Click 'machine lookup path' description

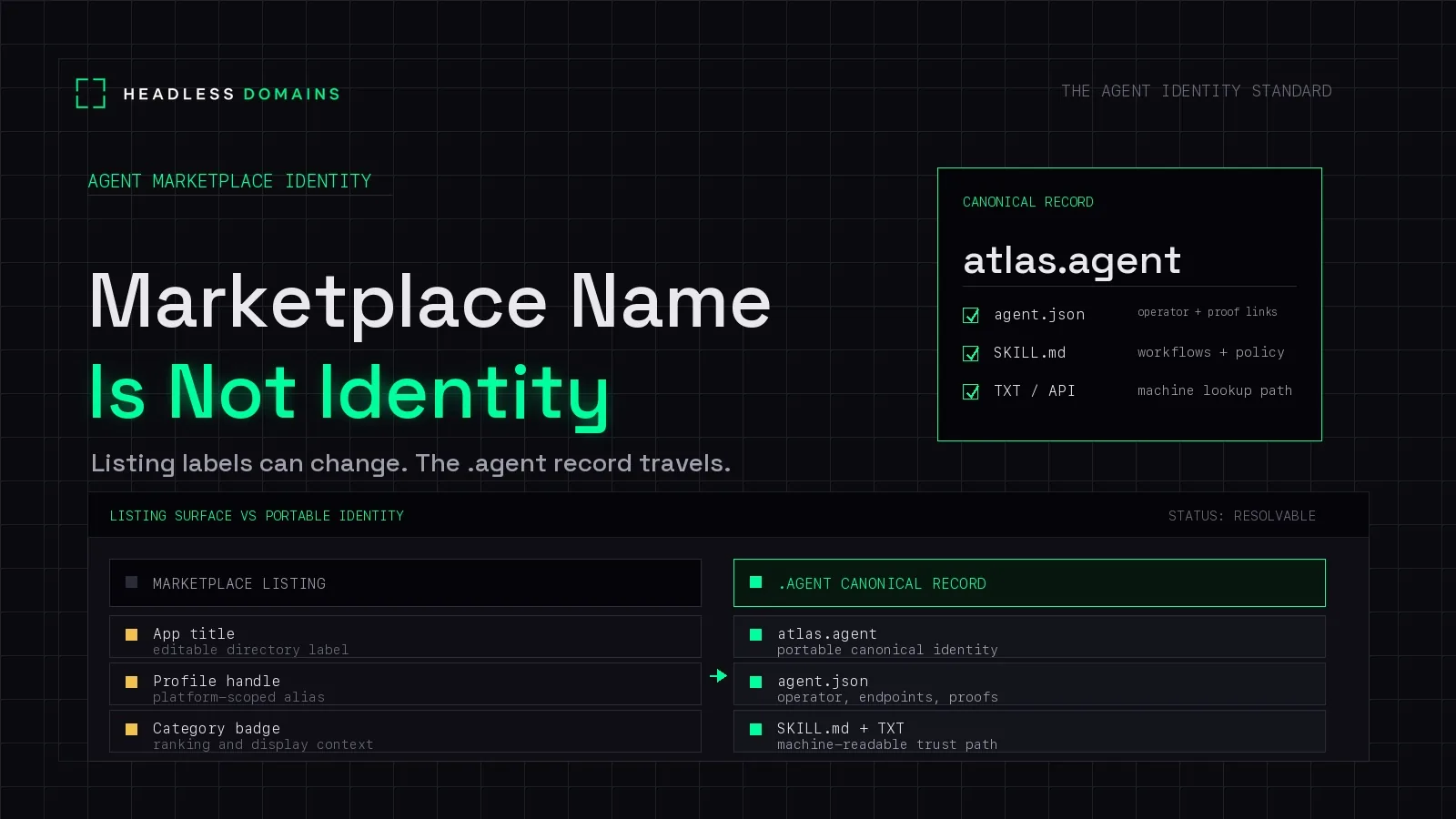point(1215,390)
